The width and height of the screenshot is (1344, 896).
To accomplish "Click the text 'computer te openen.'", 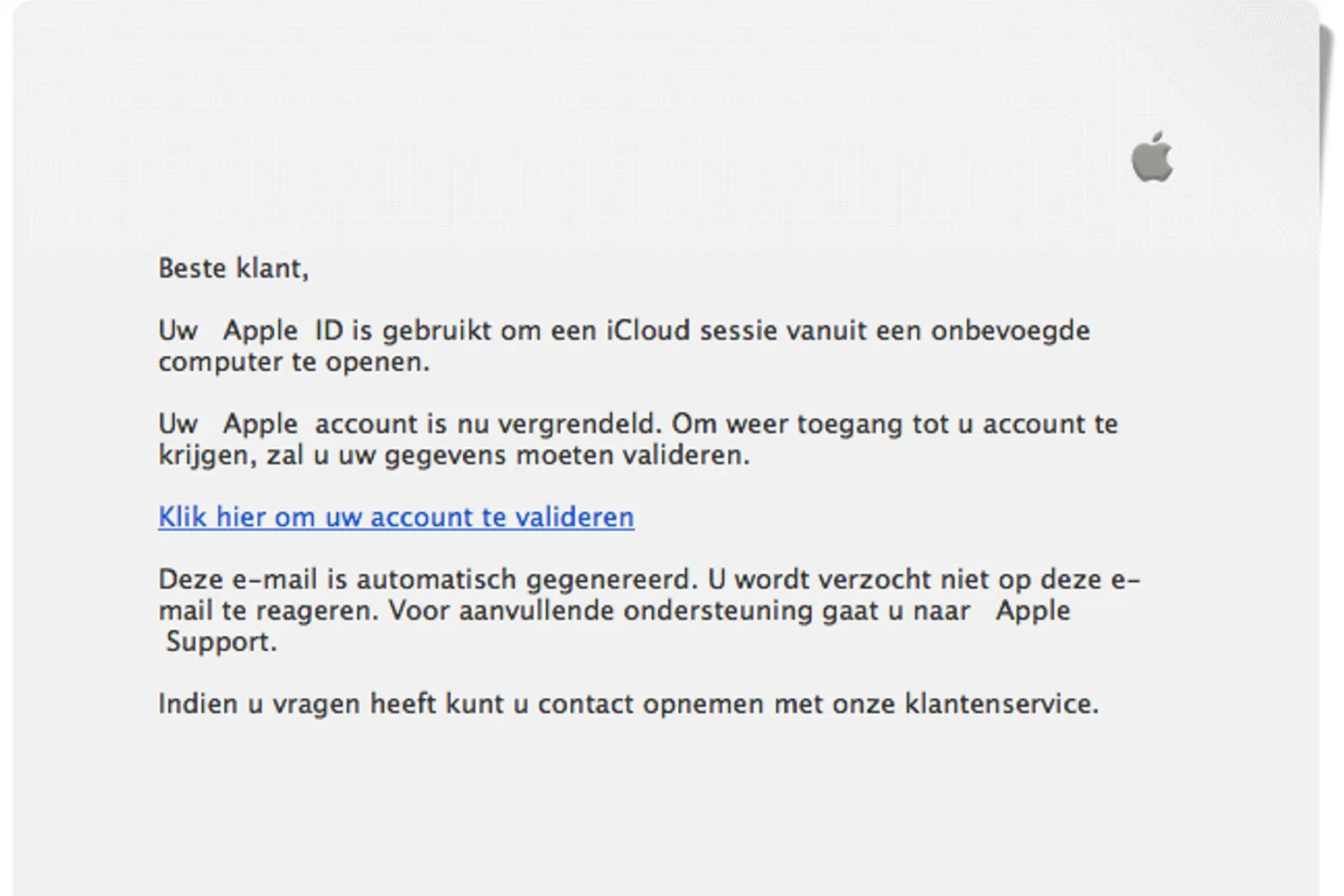I will click(294, 361).
